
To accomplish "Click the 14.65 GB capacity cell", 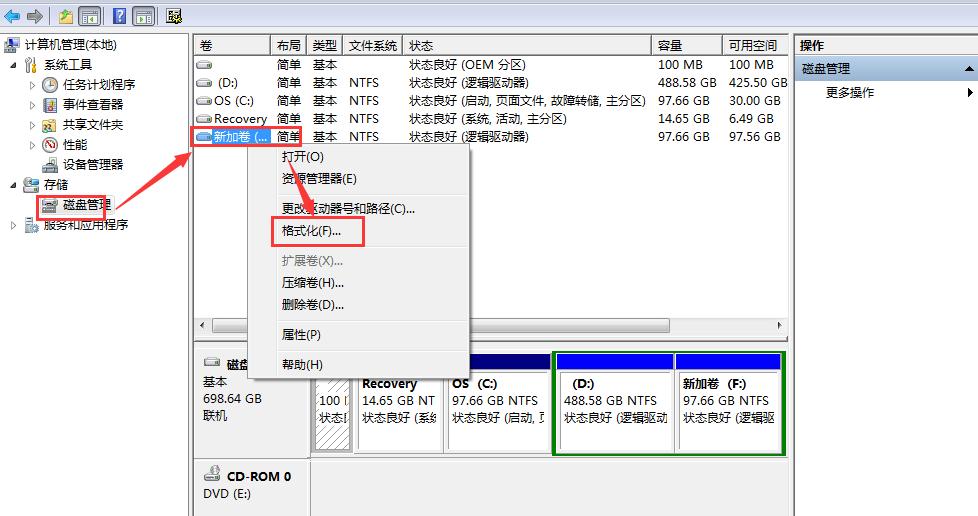I will (x=683, y=119).
